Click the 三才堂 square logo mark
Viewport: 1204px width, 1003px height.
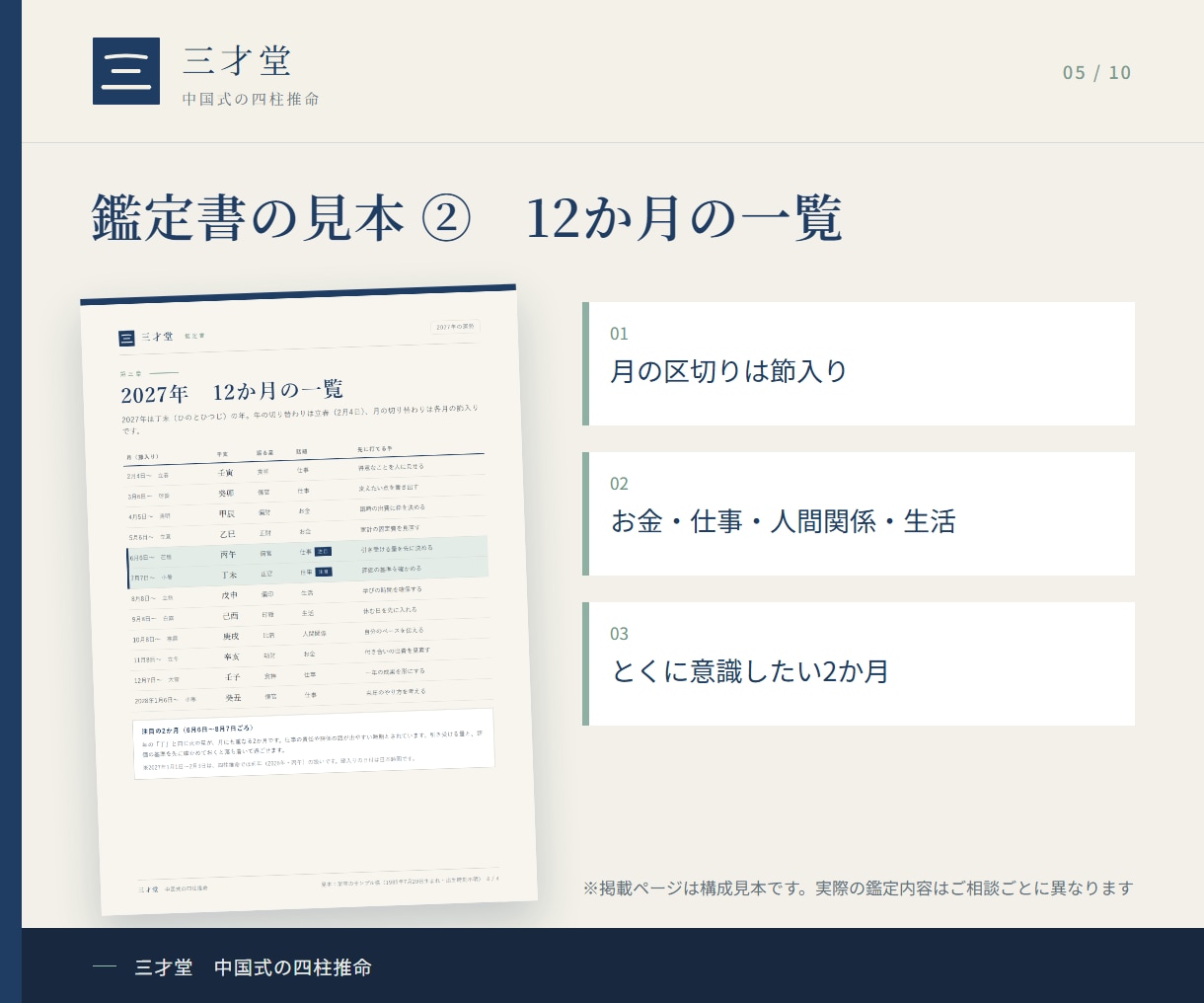click(126, 71)
